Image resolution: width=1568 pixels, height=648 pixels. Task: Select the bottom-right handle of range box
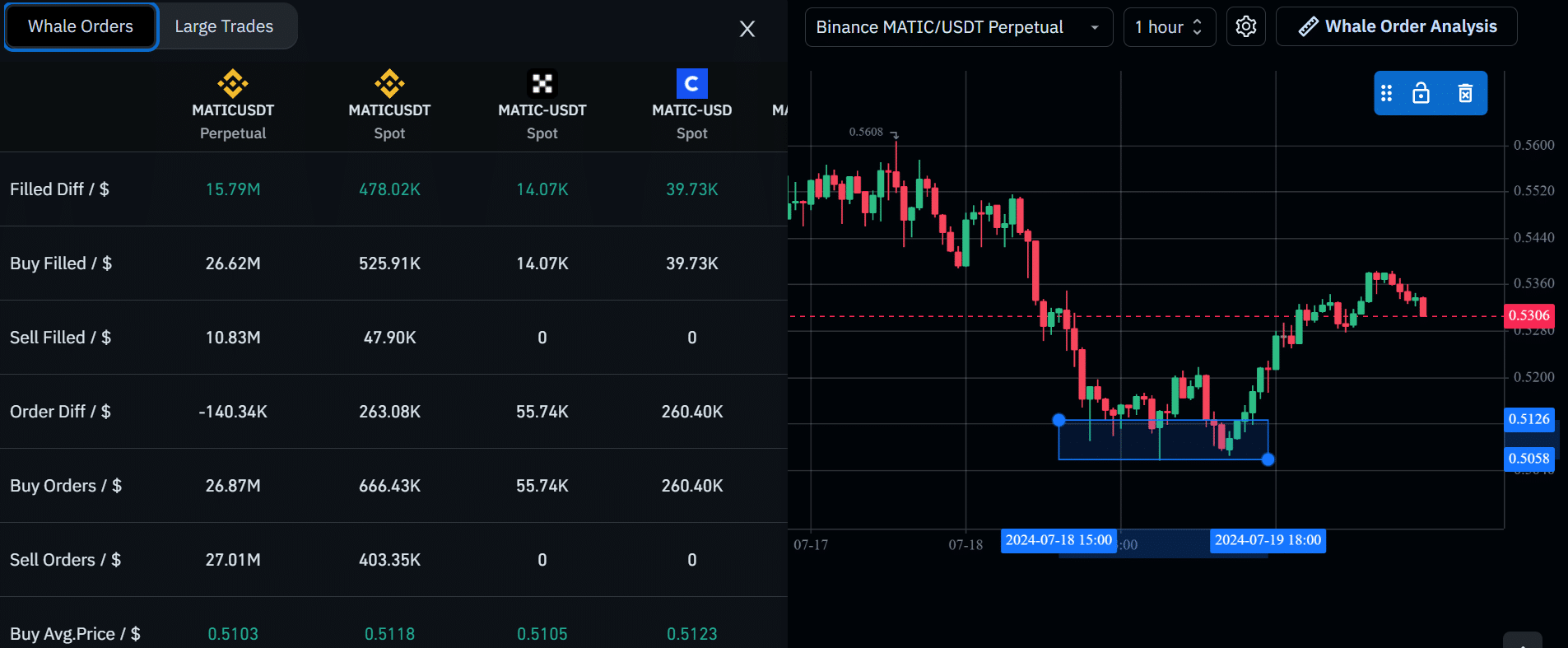tap(1268, 459)
